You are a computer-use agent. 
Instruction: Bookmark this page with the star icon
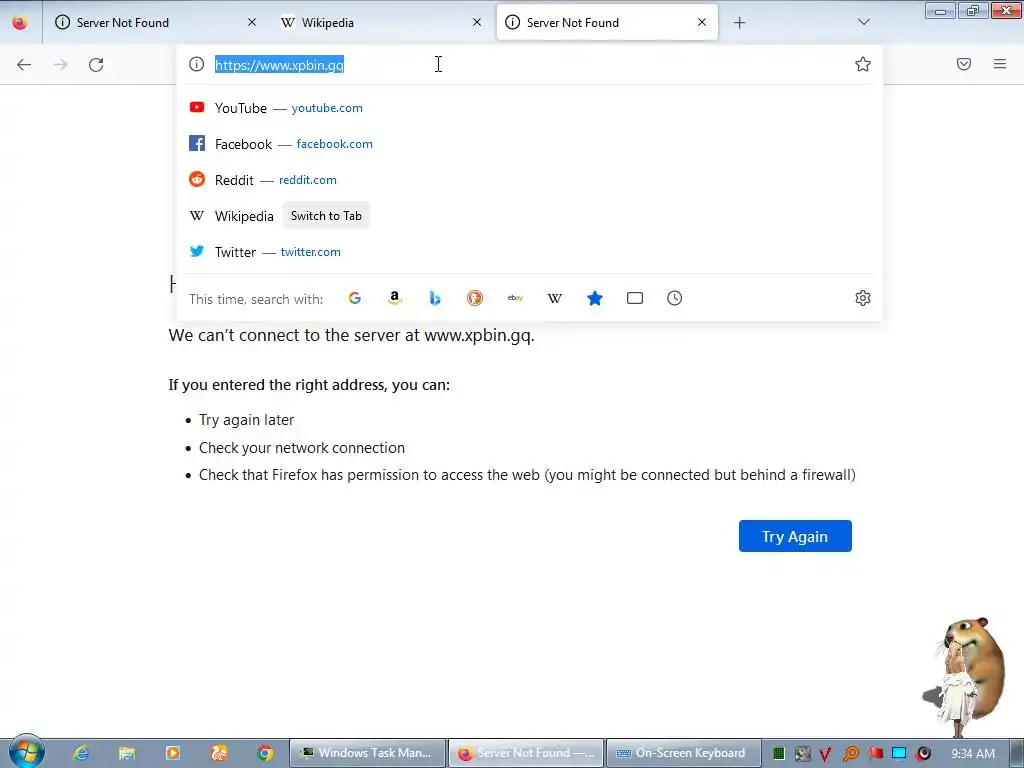[863, 64]
